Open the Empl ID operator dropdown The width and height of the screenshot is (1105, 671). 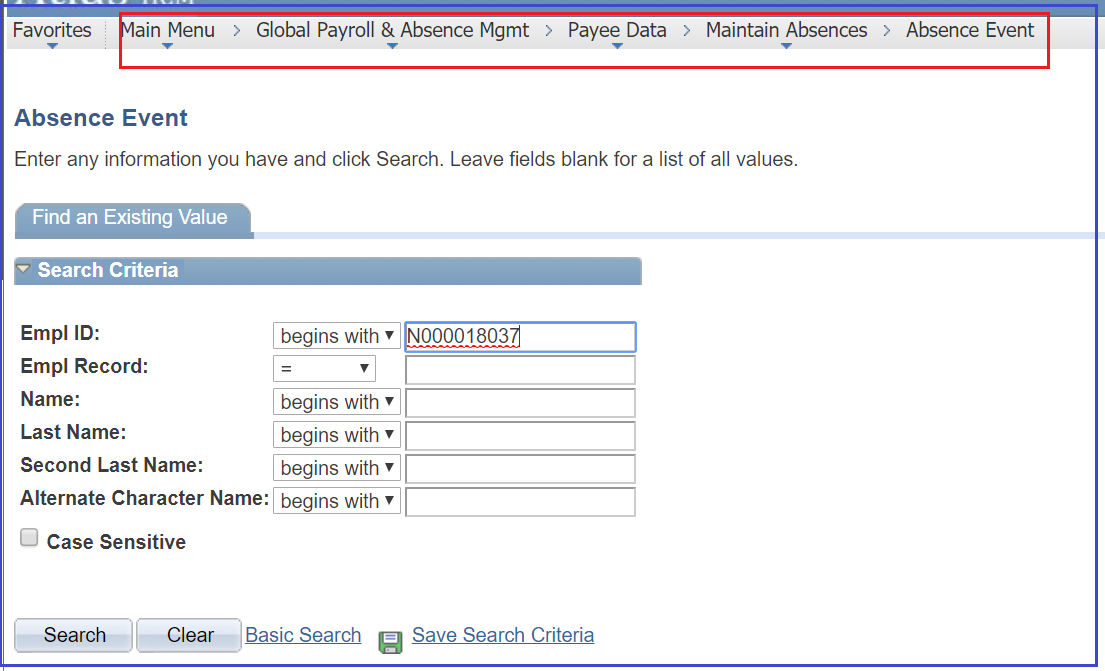pos(337,336)
